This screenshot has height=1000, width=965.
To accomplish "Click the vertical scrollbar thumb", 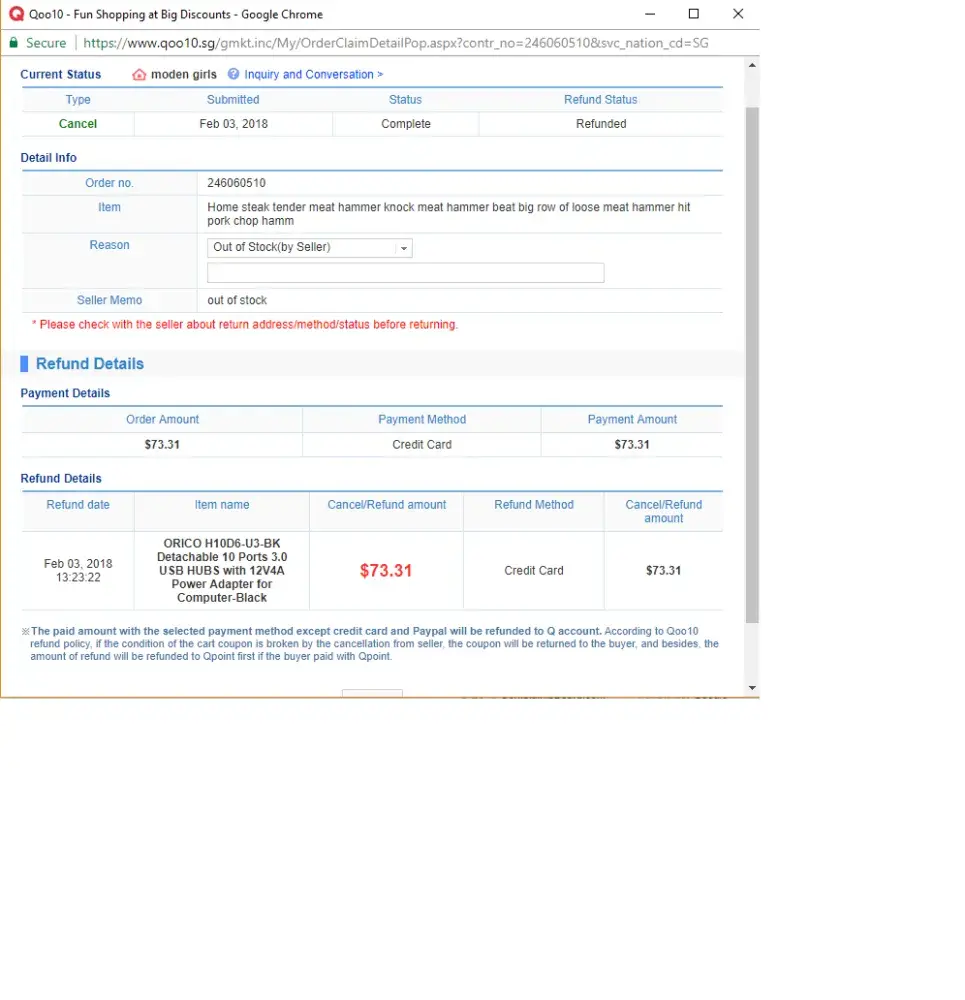I will pos(752,365).
